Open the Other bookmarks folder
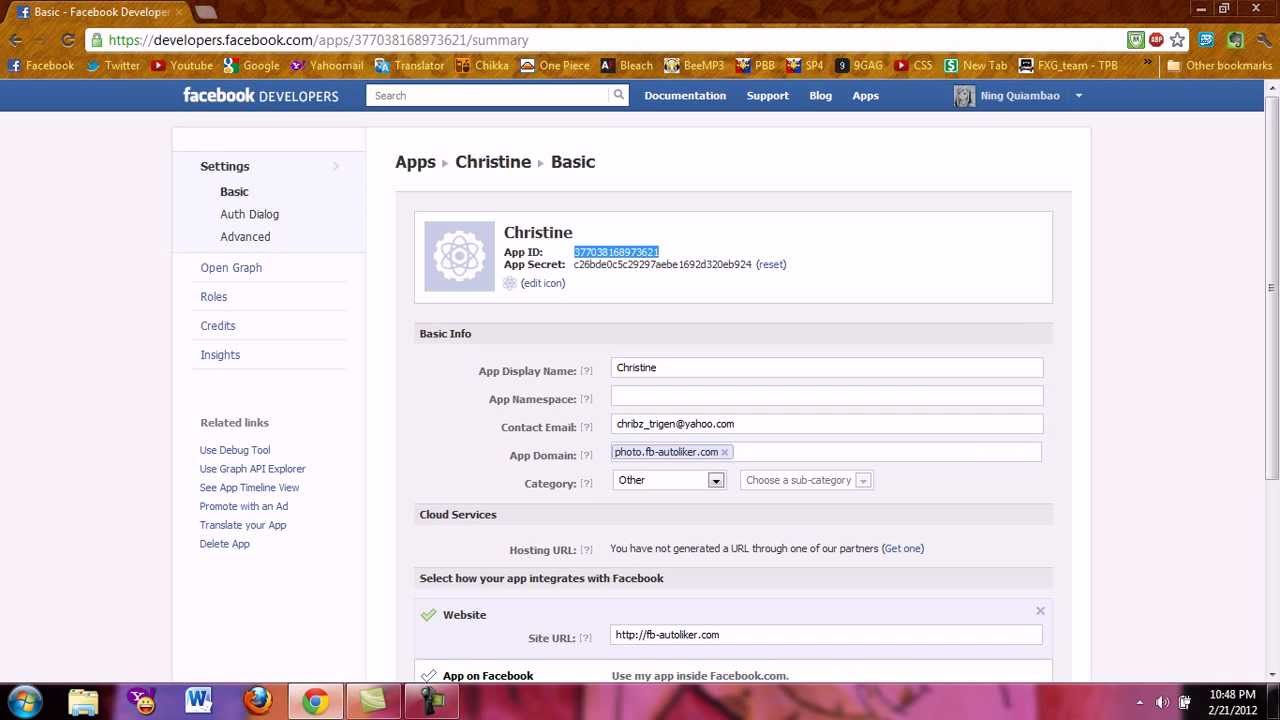The image size is (1280, 720). pyautogui.click(x=1219, y=65)
